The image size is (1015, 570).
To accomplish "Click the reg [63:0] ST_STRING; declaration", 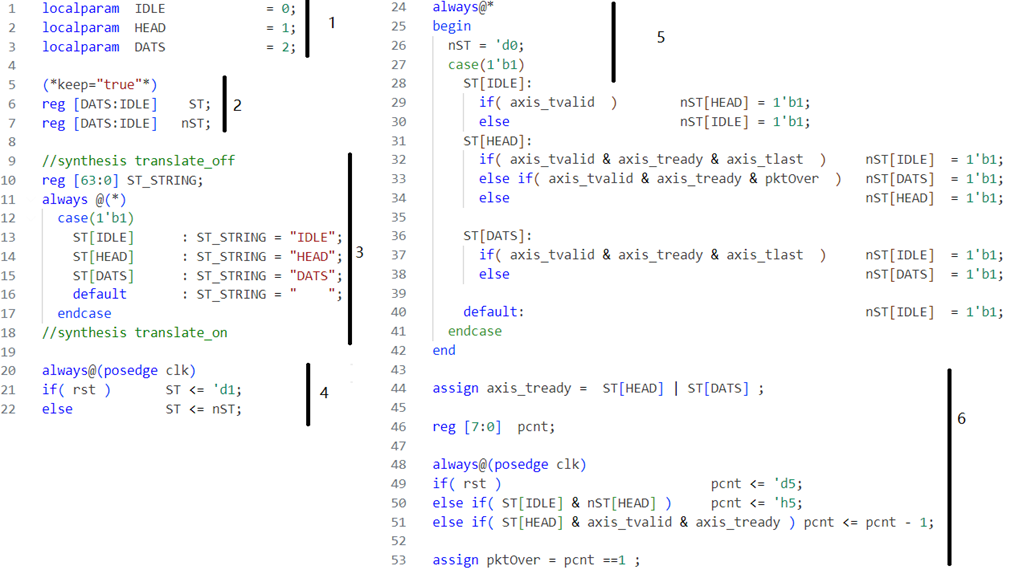I will 122,180.
